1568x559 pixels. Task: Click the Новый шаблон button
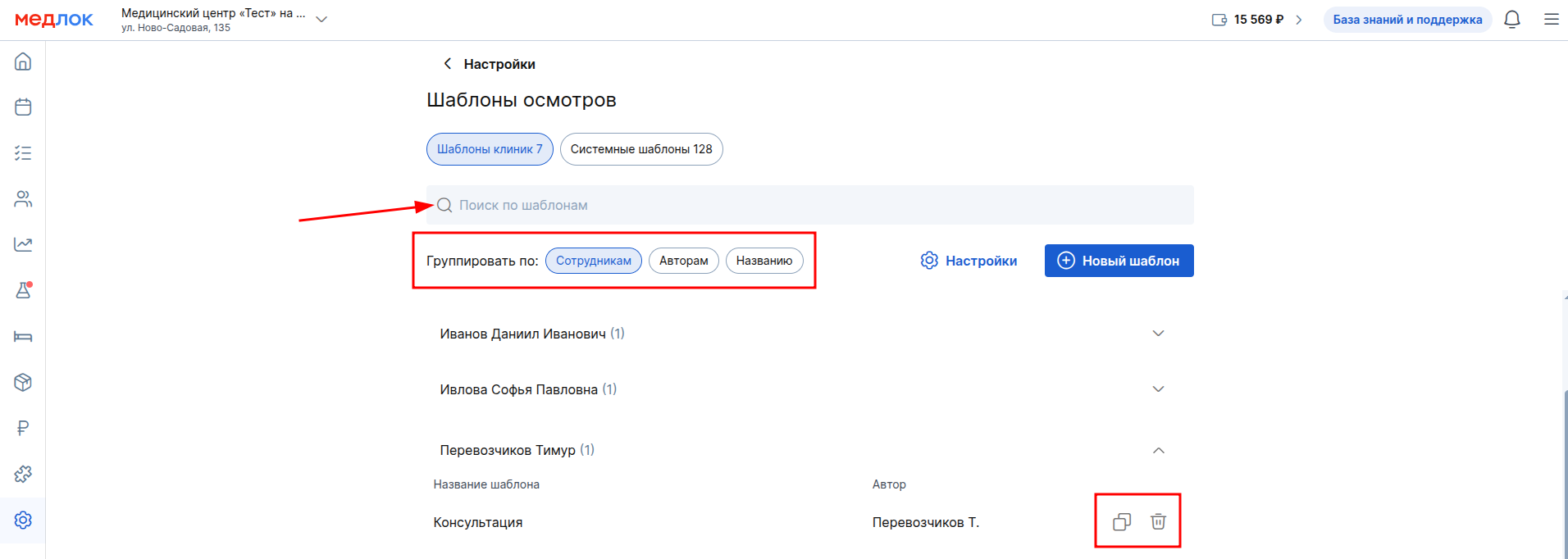pos(1119,261)
